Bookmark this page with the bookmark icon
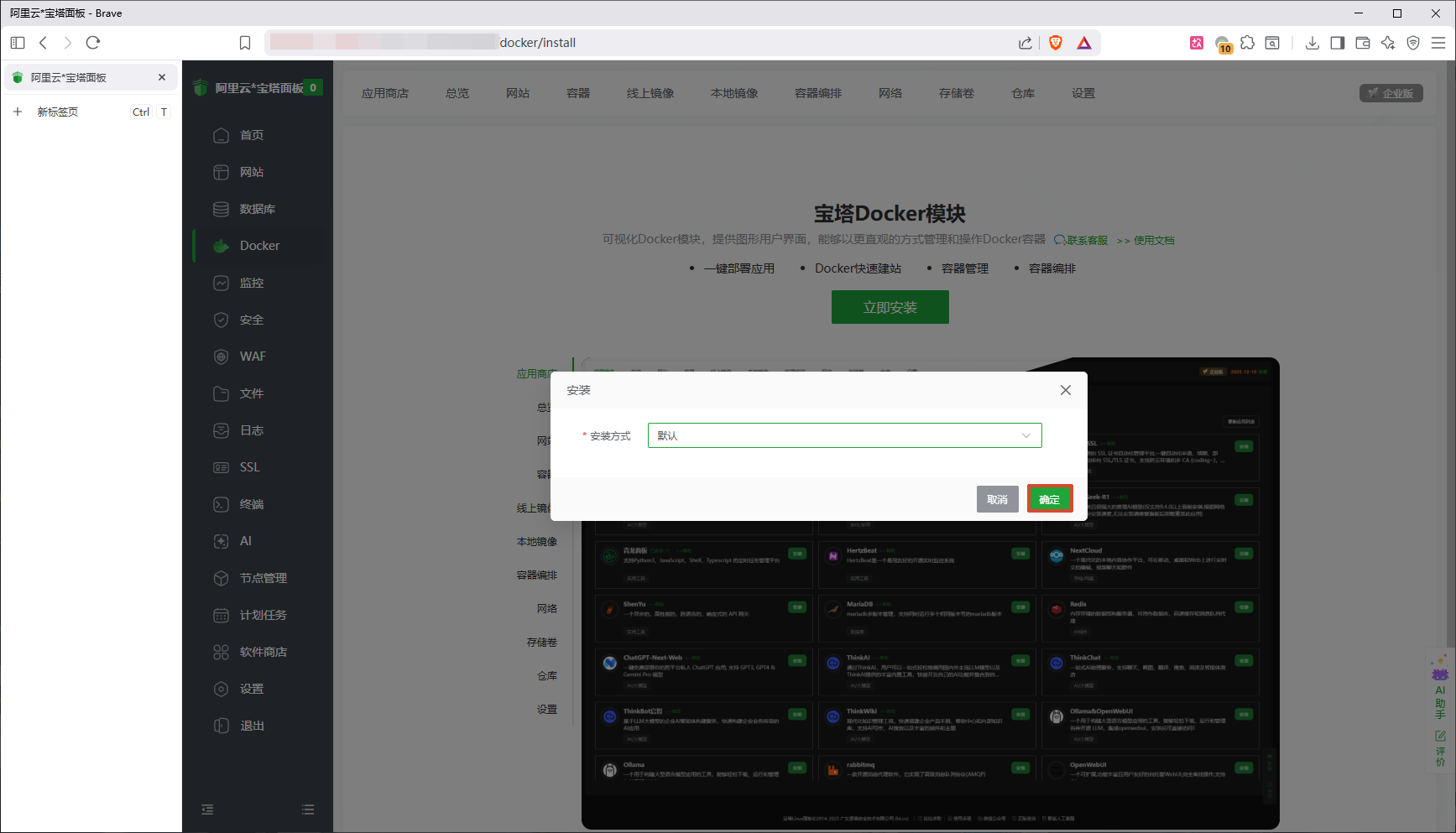 (245, 43)
